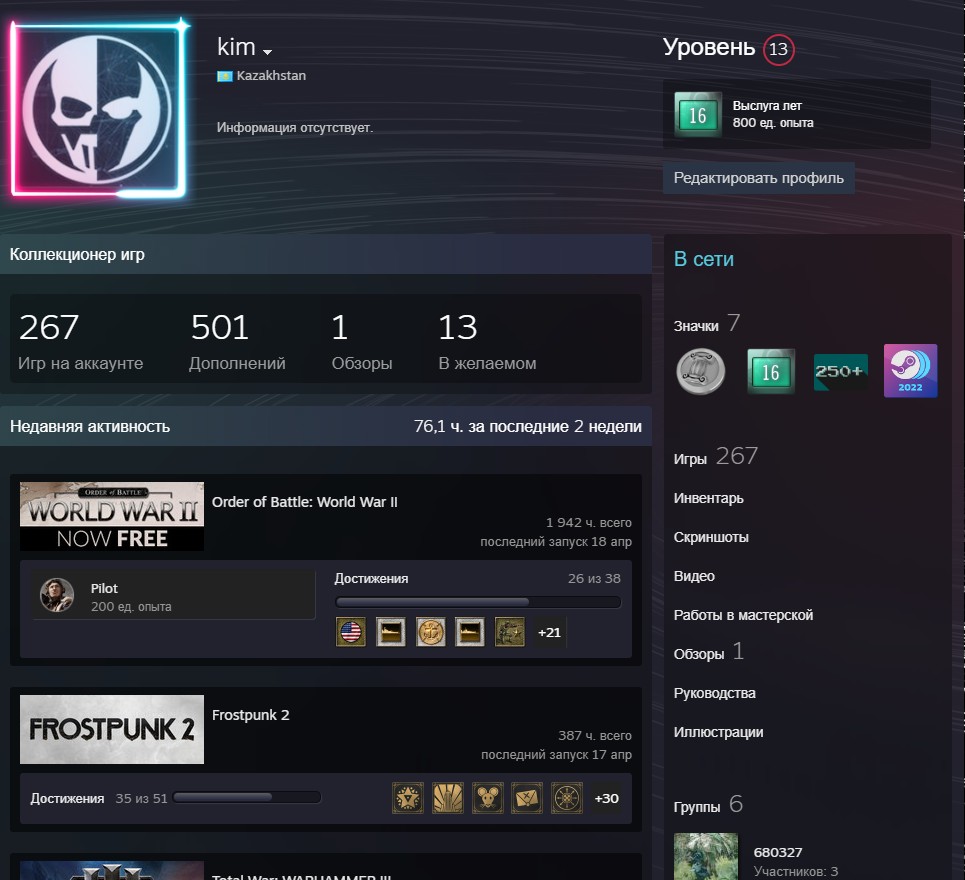Click the Pilot badge portrait icon
The image size is (965, 880).
coord(57,595)
